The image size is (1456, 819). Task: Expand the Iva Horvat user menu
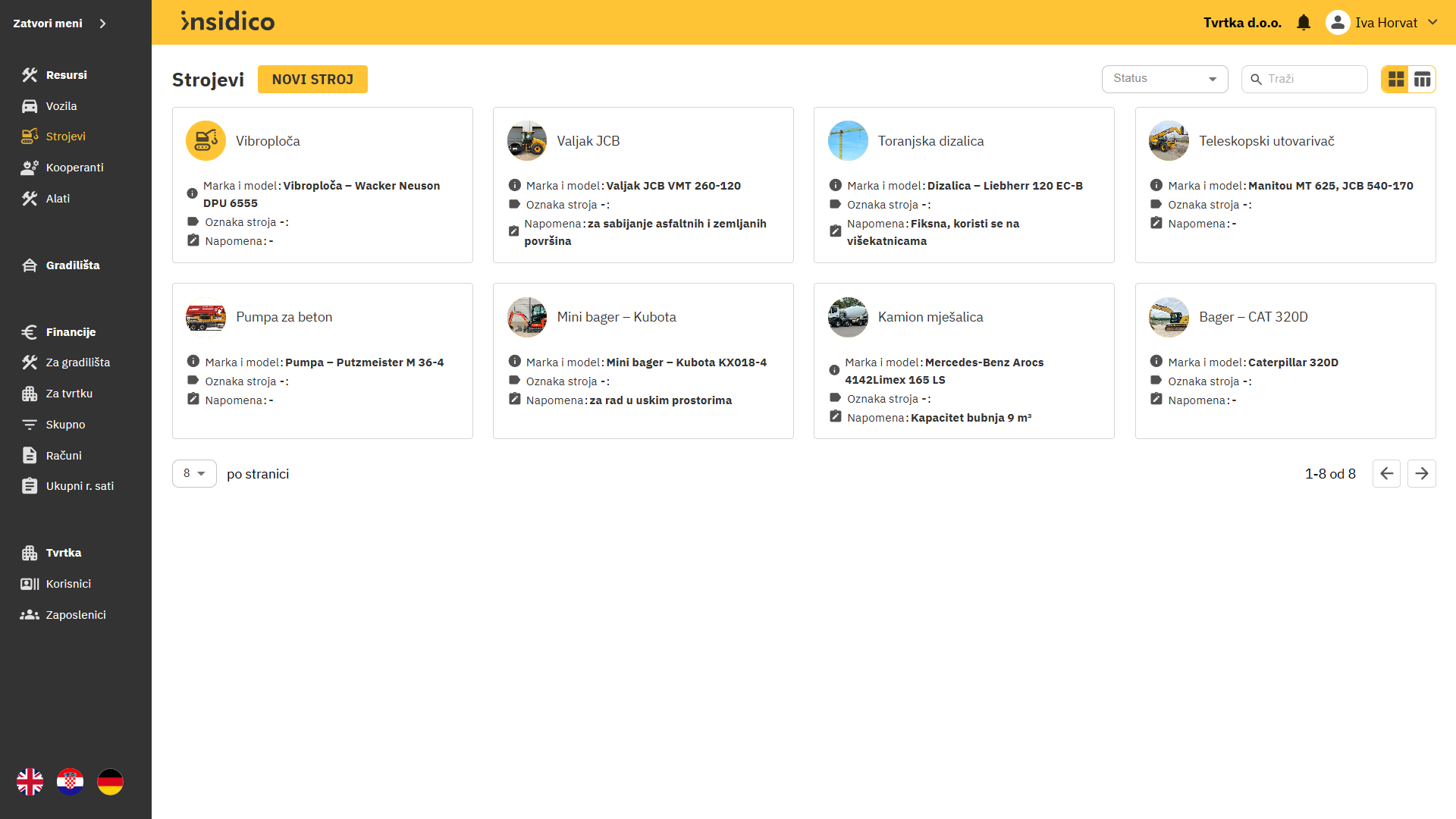1432,23
